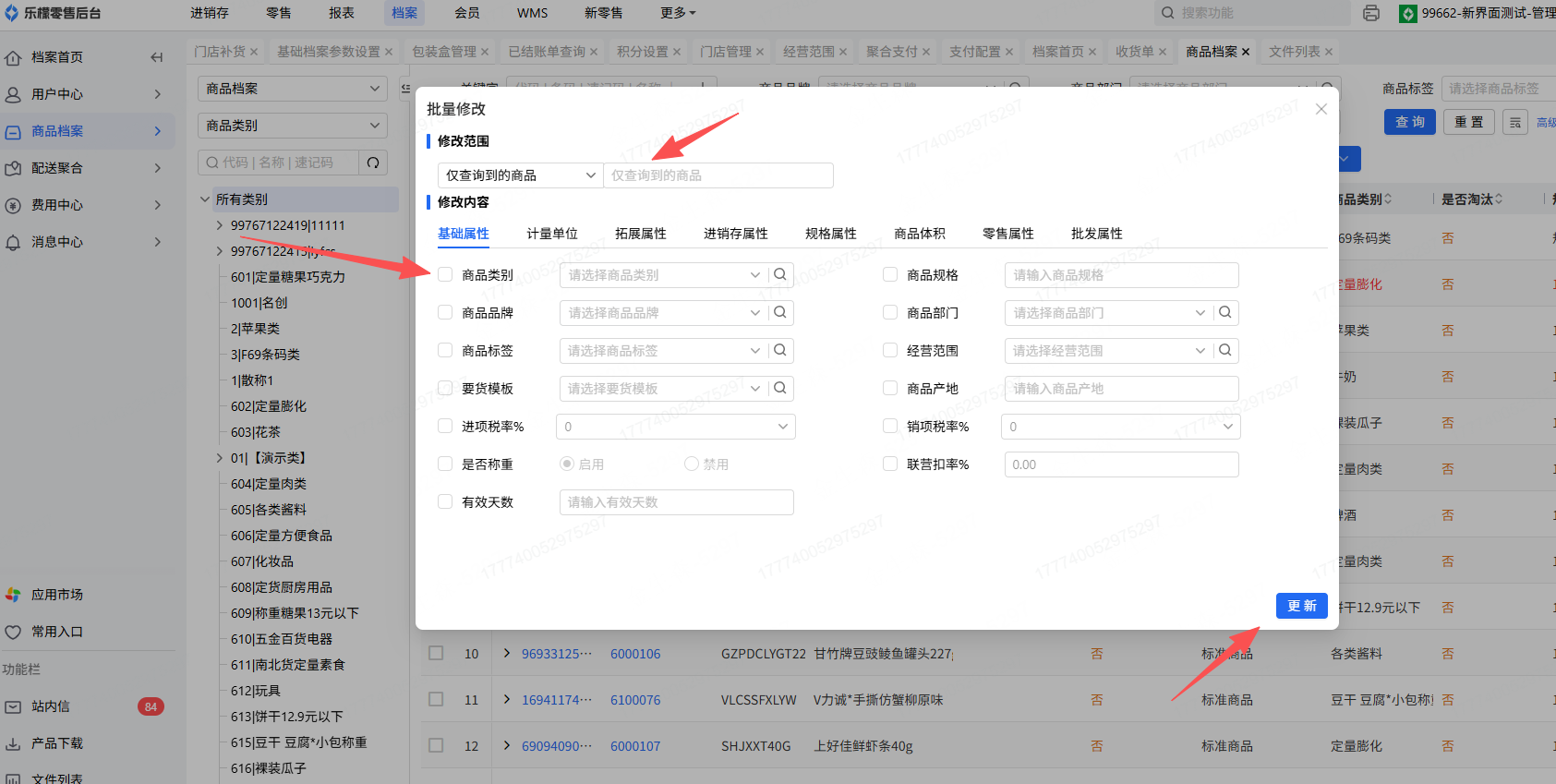
Task: Click search icon beside 商品类别 field
Action: 780,274
